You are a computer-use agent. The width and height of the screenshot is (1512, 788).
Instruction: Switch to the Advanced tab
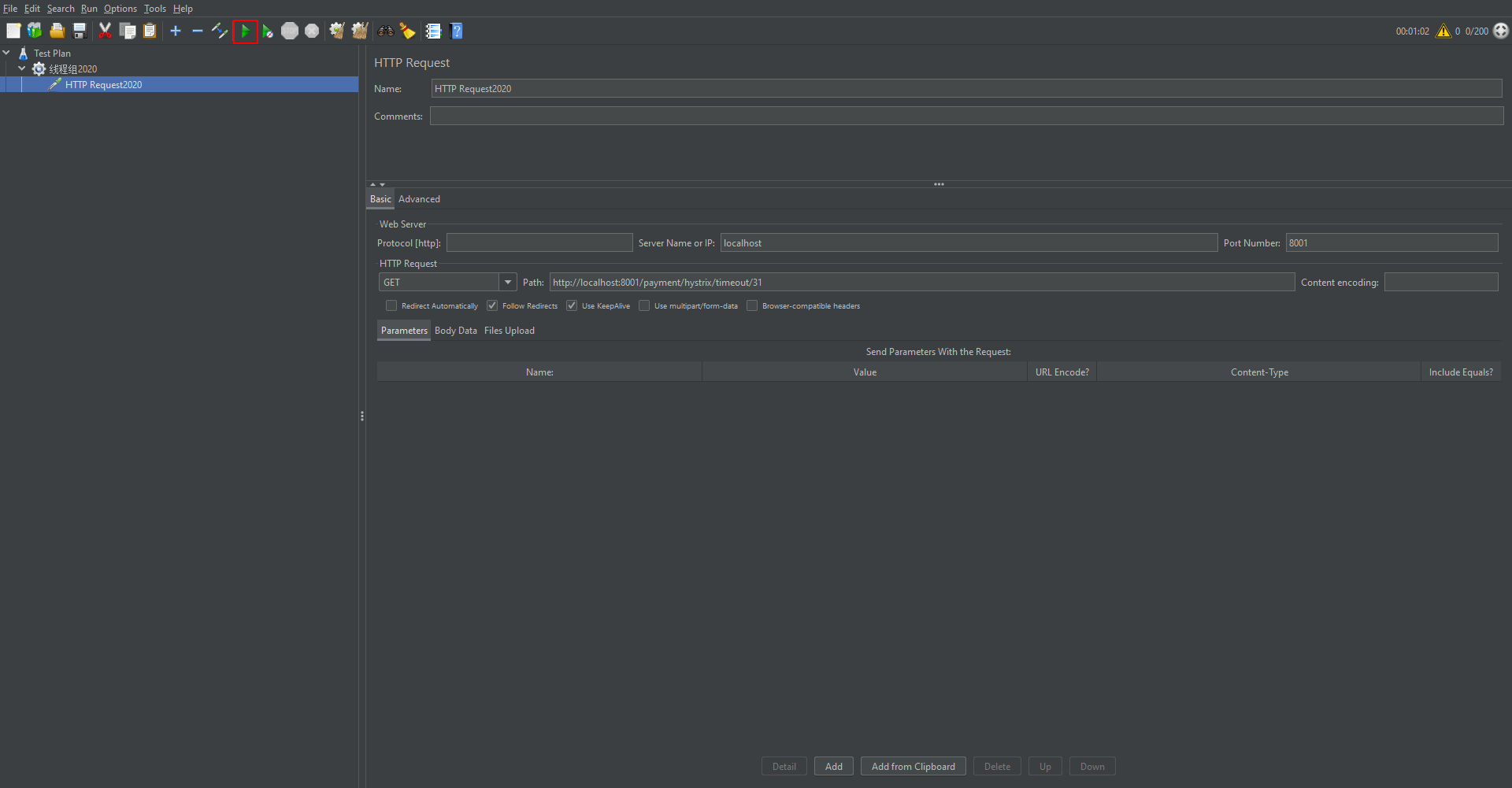tap(419, 199)
